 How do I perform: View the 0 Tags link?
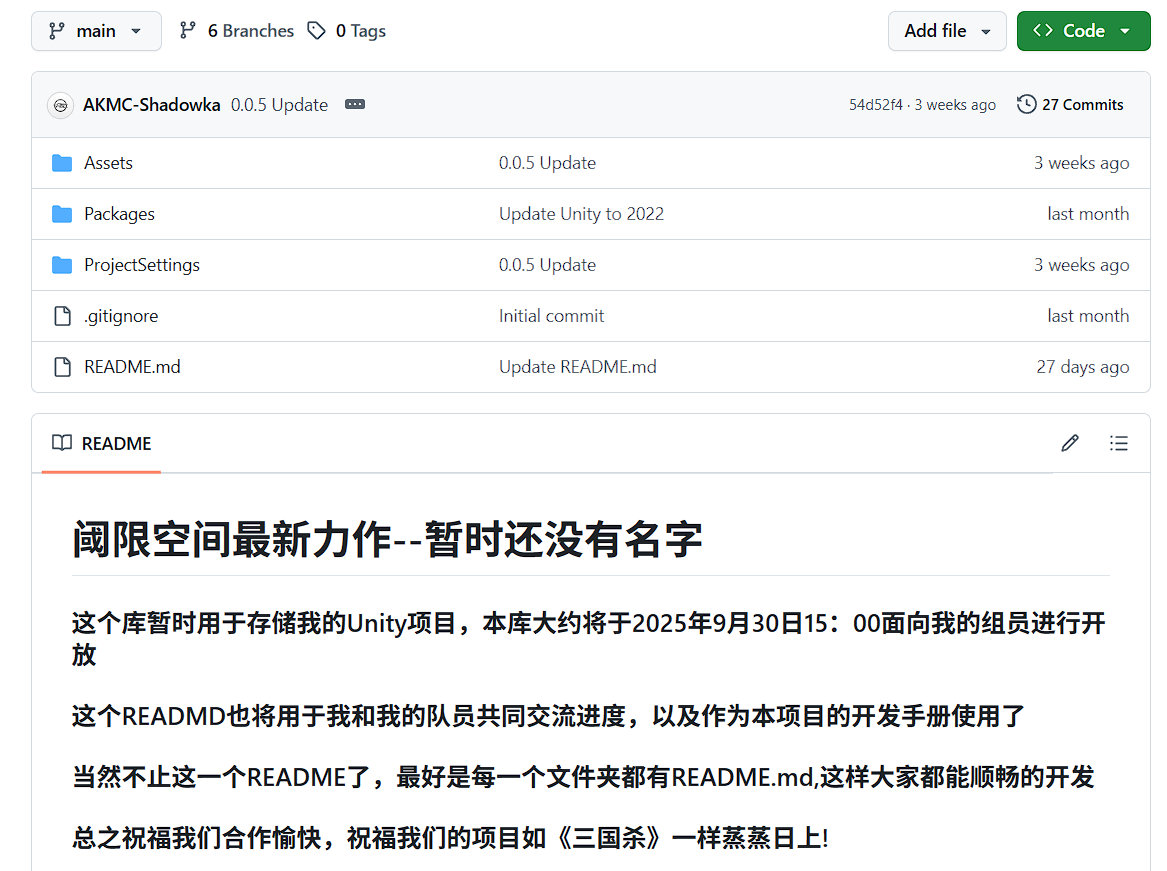pos(347,31)
